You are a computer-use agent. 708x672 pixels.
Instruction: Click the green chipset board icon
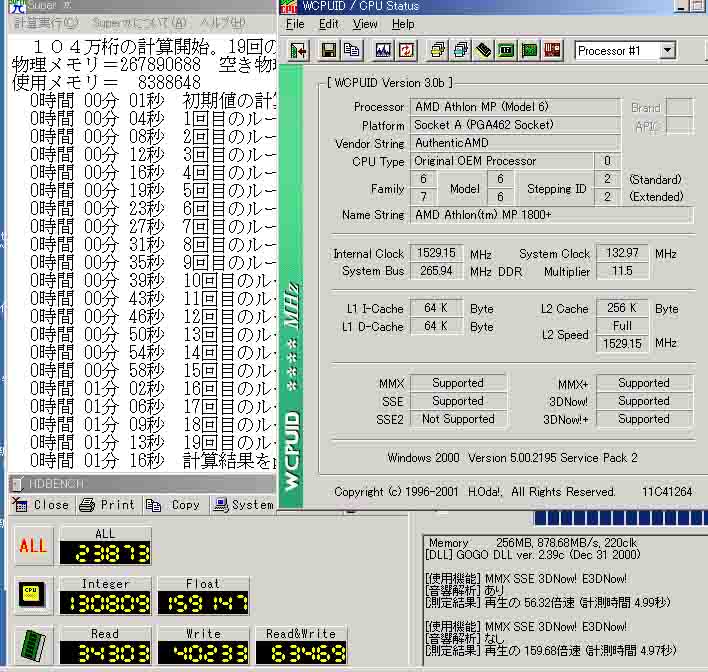[507, 50]
